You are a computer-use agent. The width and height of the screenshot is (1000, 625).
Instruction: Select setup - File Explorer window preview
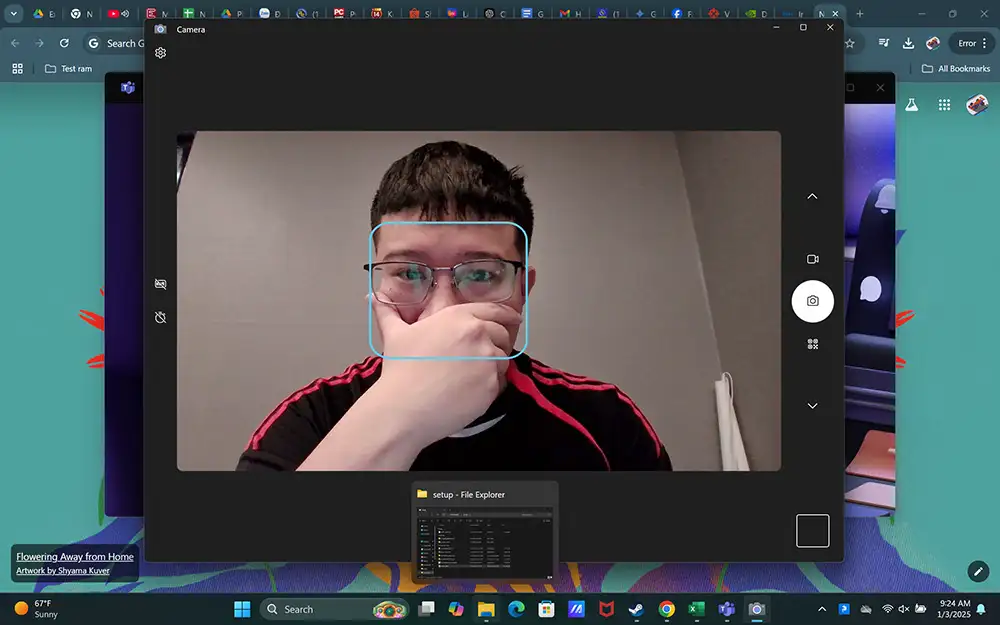(485, 533)
